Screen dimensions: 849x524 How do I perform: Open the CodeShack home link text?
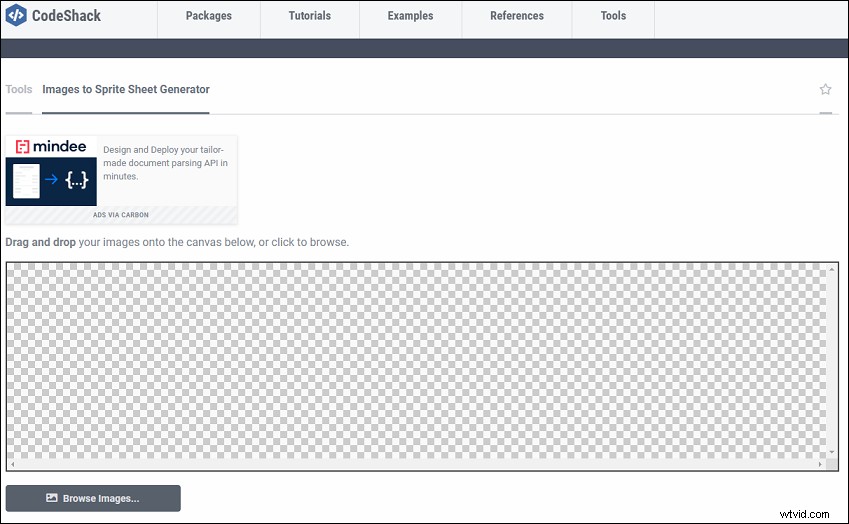66,16
